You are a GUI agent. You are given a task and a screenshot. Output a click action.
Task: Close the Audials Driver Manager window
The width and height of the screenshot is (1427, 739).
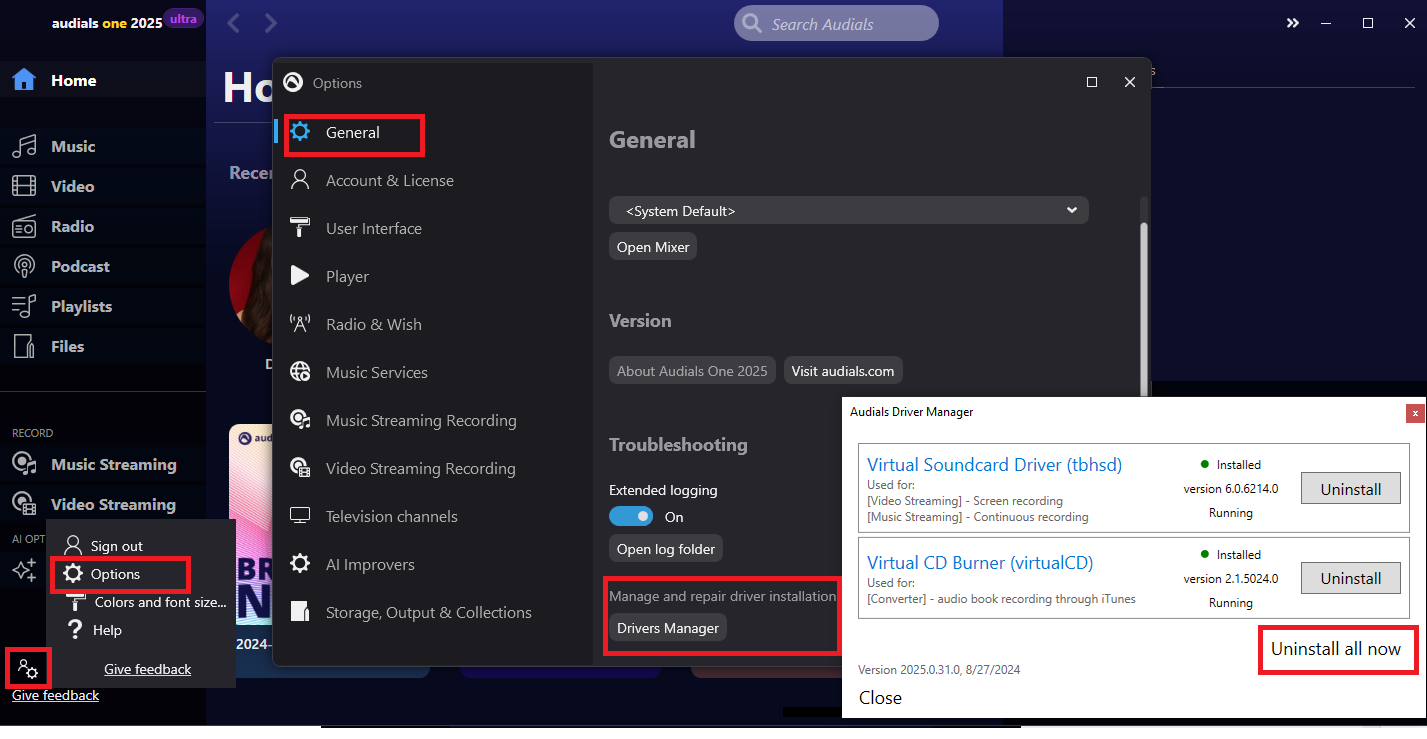click(x=1414, y=412)
